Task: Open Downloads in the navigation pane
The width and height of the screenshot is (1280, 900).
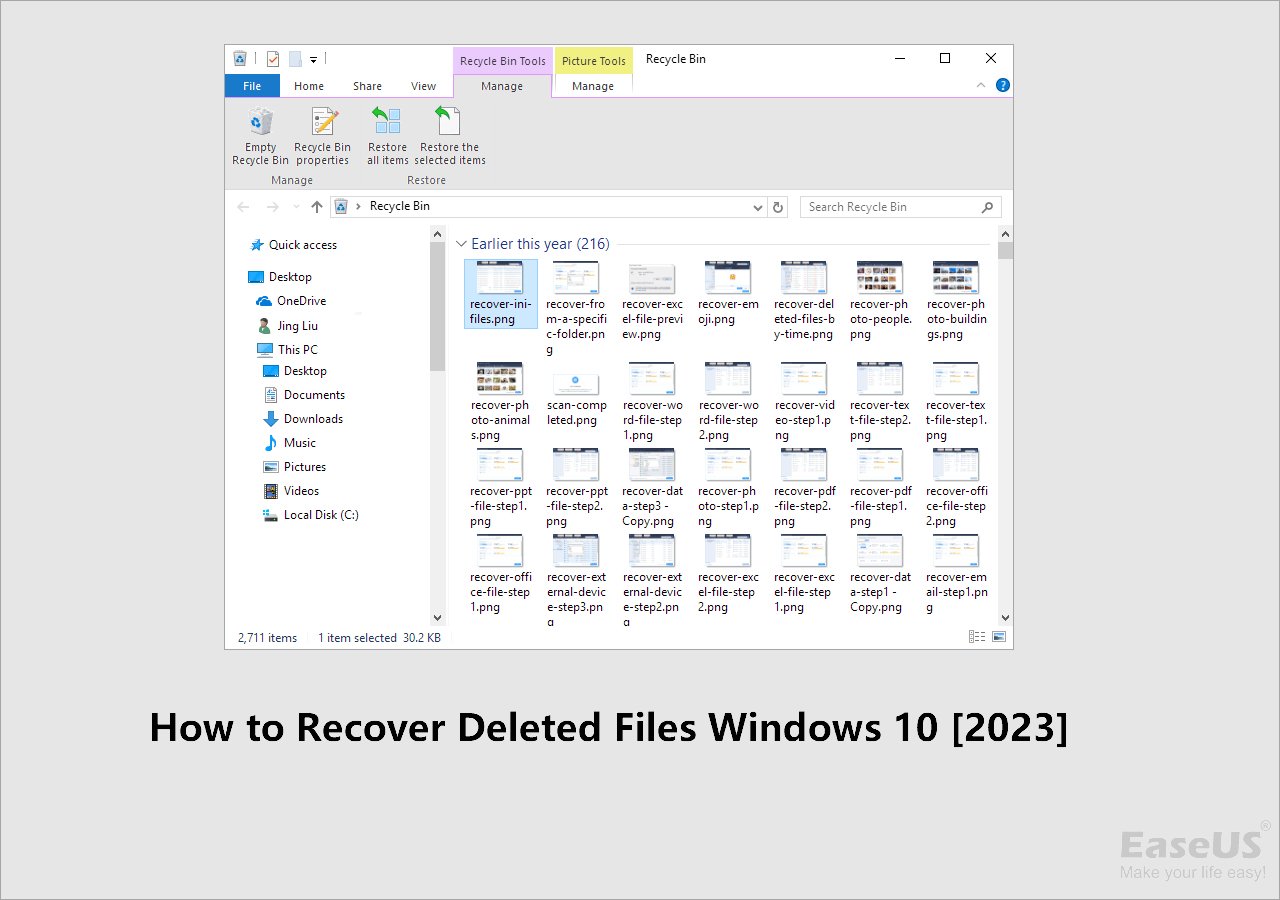Action: coord(303,419)
